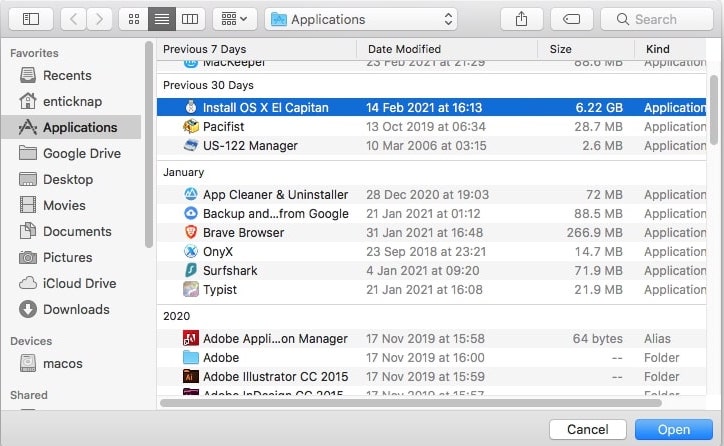Click the Previous 7 Days name column header

pyautogui.click(x=256, y=49)
